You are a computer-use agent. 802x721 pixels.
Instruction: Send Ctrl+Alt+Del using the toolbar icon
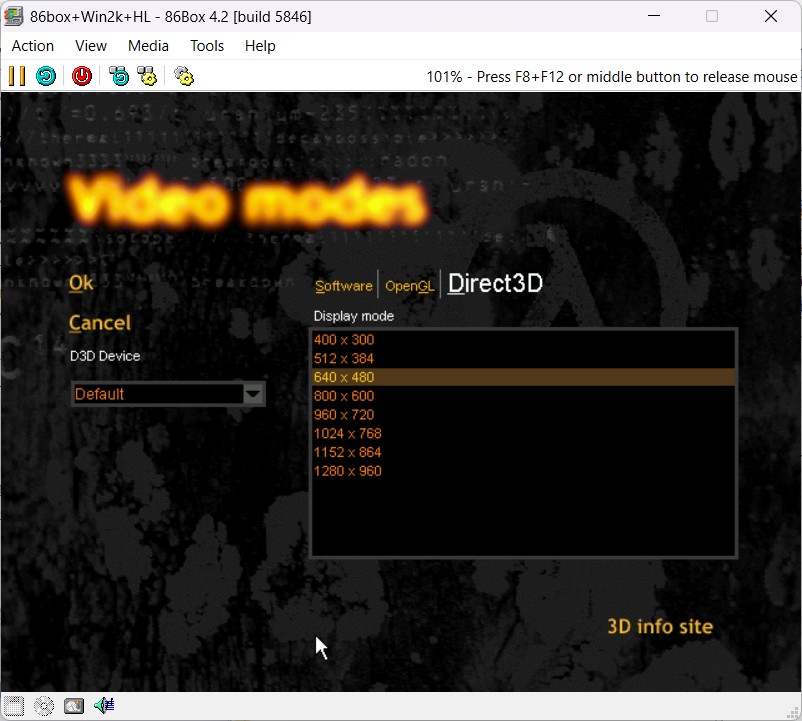click(119, 76)
